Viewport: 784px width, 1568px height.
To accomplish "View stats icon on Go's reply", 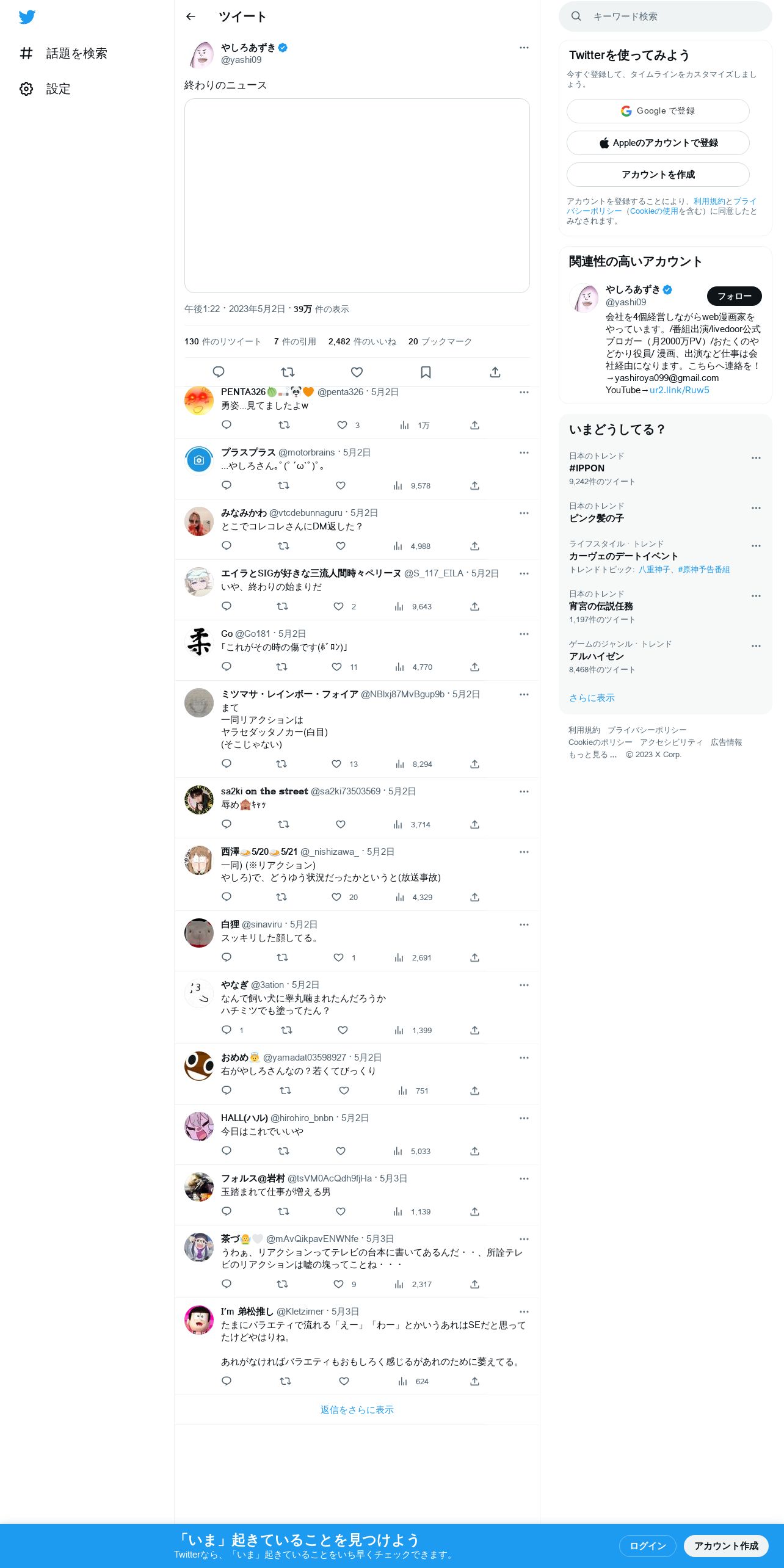I will click(x=400, y=667).
